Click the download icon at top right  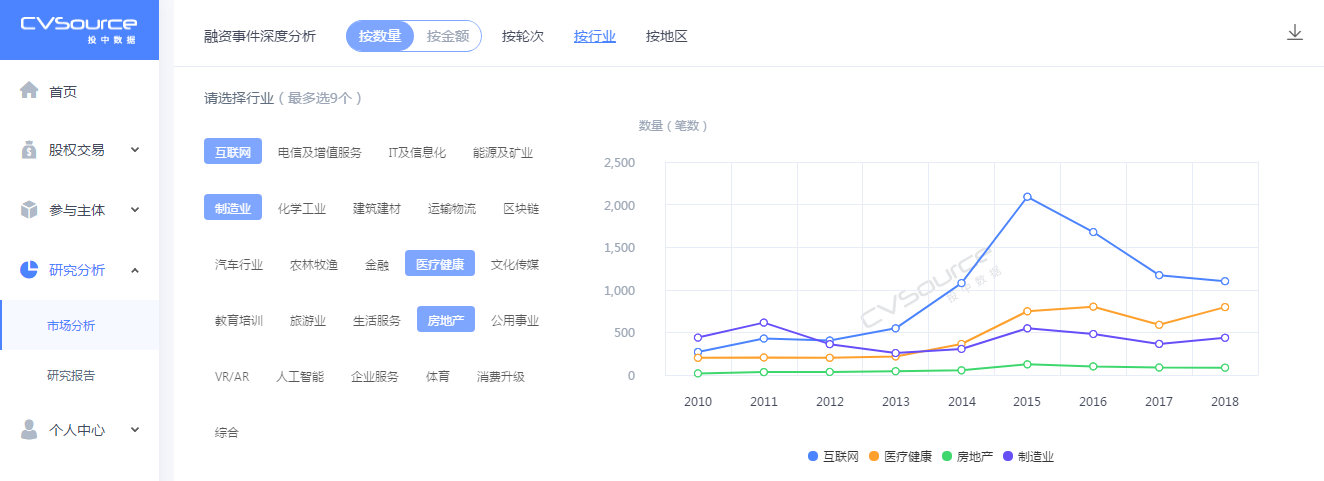click(x=1294, y=33)
